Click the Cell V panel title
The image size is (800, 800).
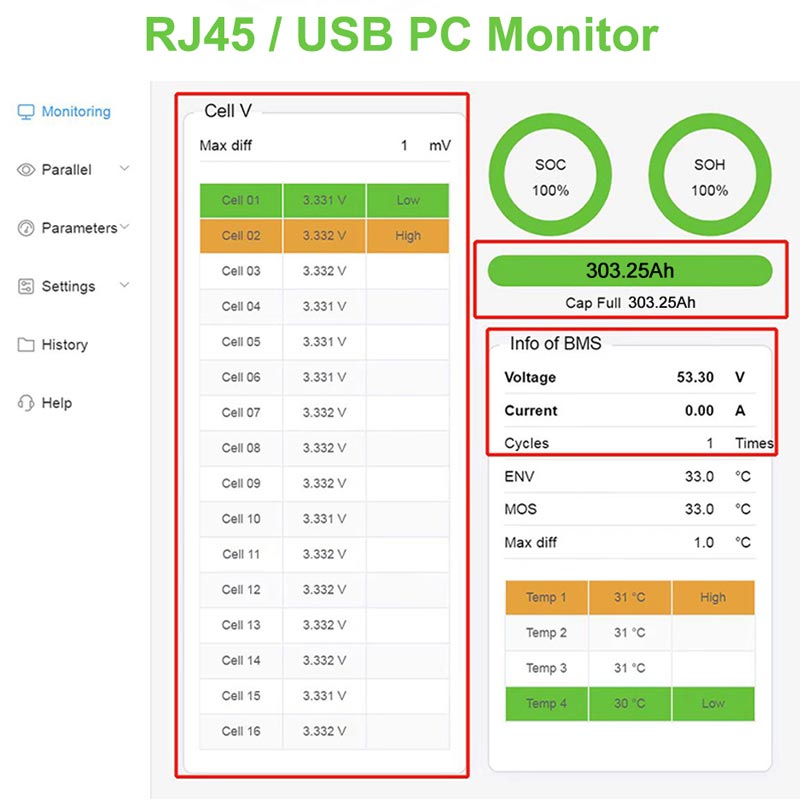[x=228, y=111]
